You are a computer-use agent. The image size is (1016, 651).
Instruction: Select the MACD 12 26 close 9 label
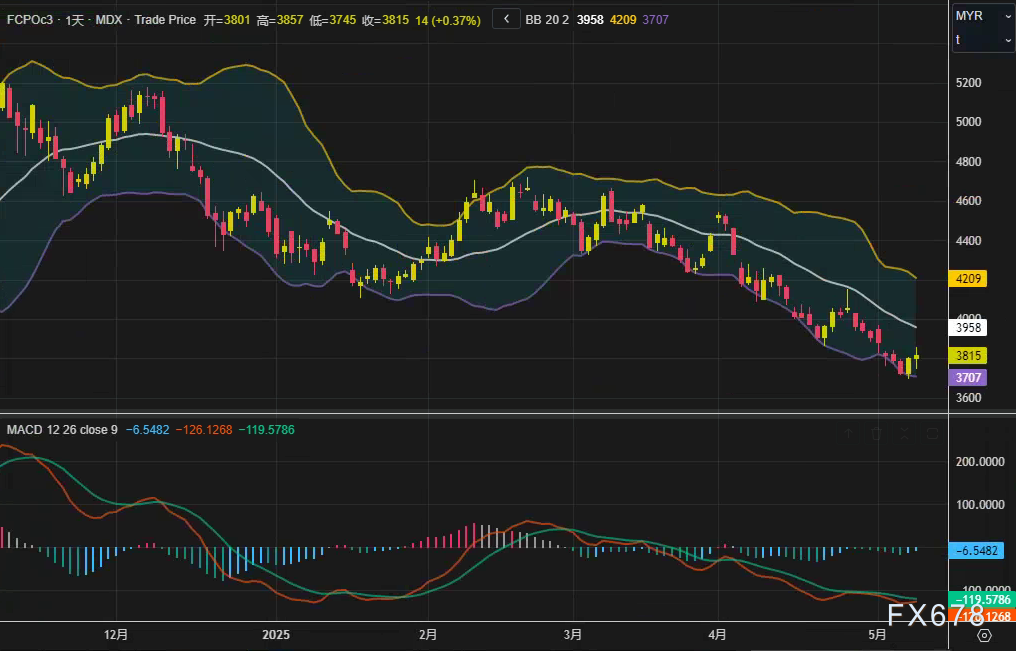[x=62, y=430]
